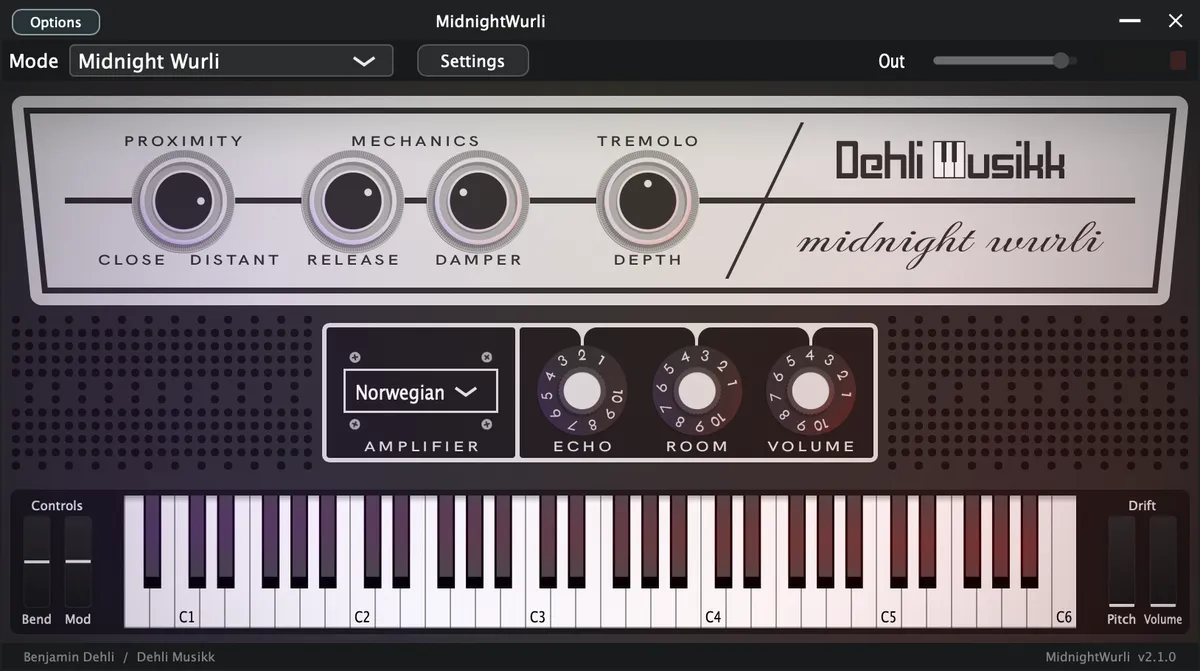Click the Dehli Musikk logo
The width and height of the screenshot is (1200, 671).
tap(950, 161)
